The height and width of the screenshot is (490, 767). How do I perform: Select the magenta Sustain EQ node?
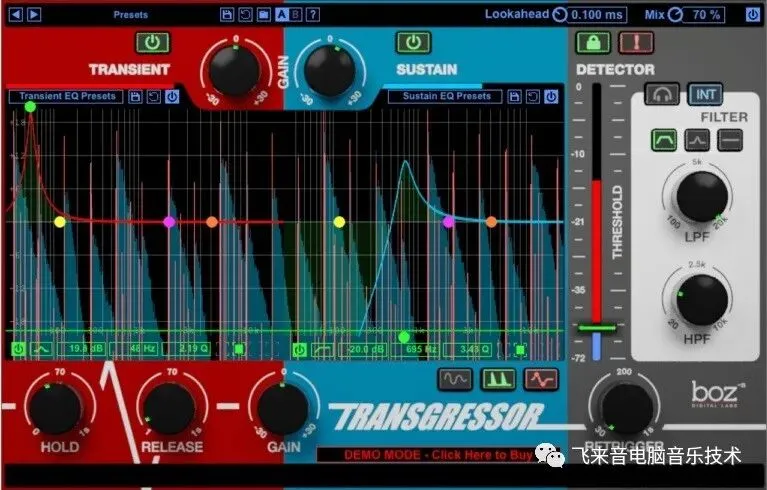[448, 222]
